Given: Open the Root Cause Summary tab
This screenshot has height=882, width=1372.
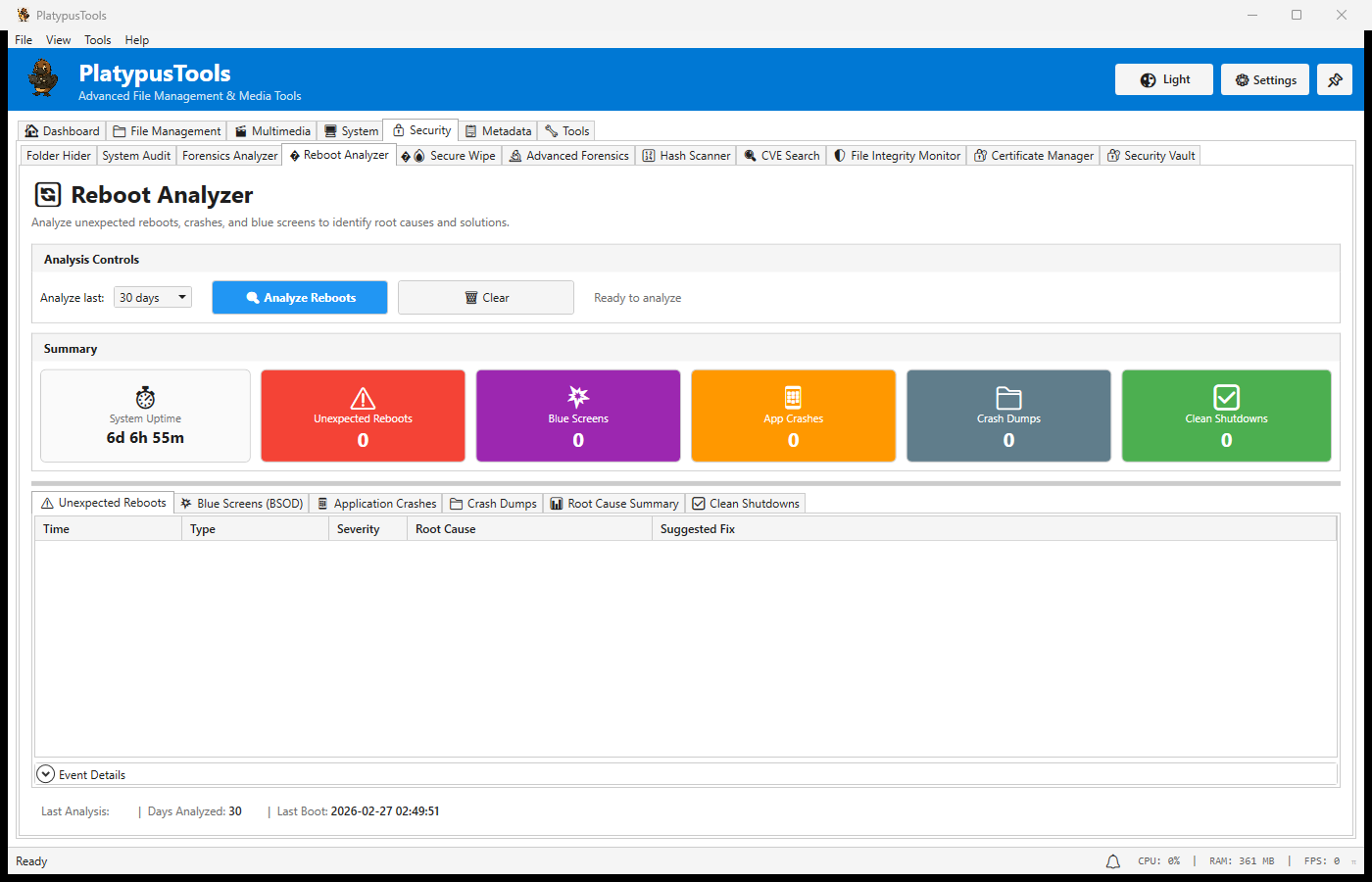Looking at the screenshot, I should tap(613, 504).
